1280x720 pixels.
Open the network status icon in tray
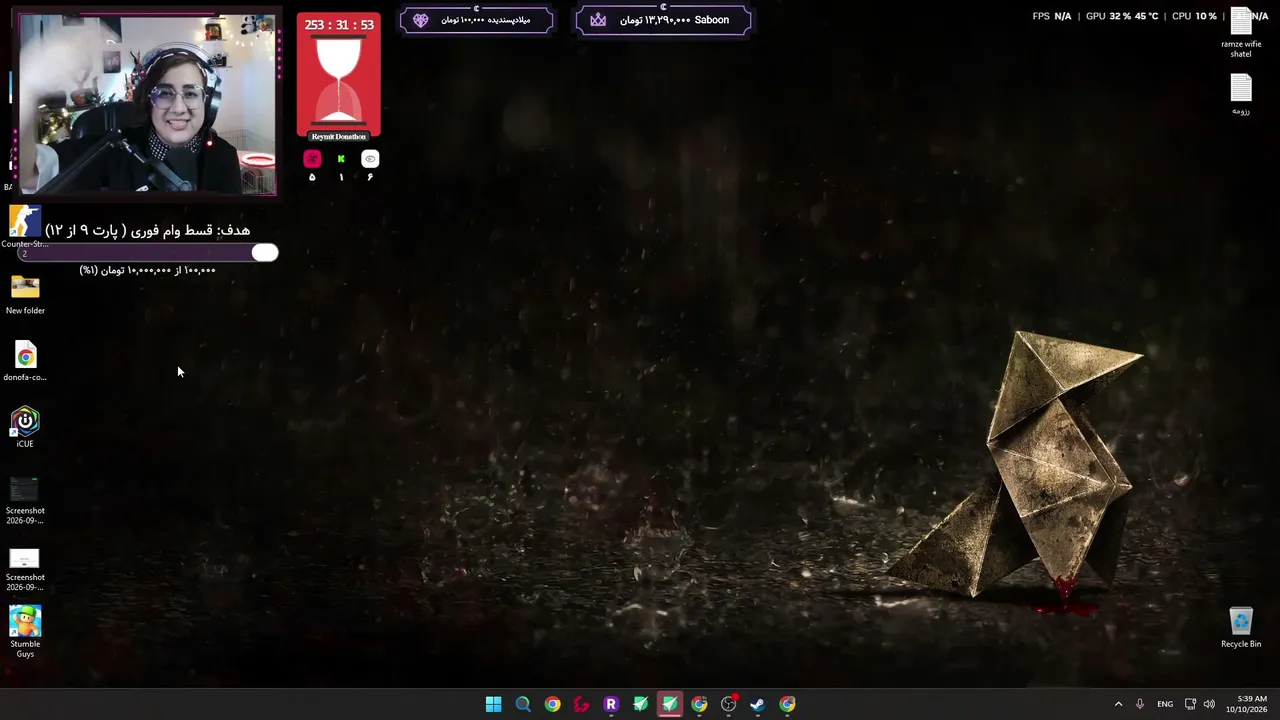coord(1190,704)
